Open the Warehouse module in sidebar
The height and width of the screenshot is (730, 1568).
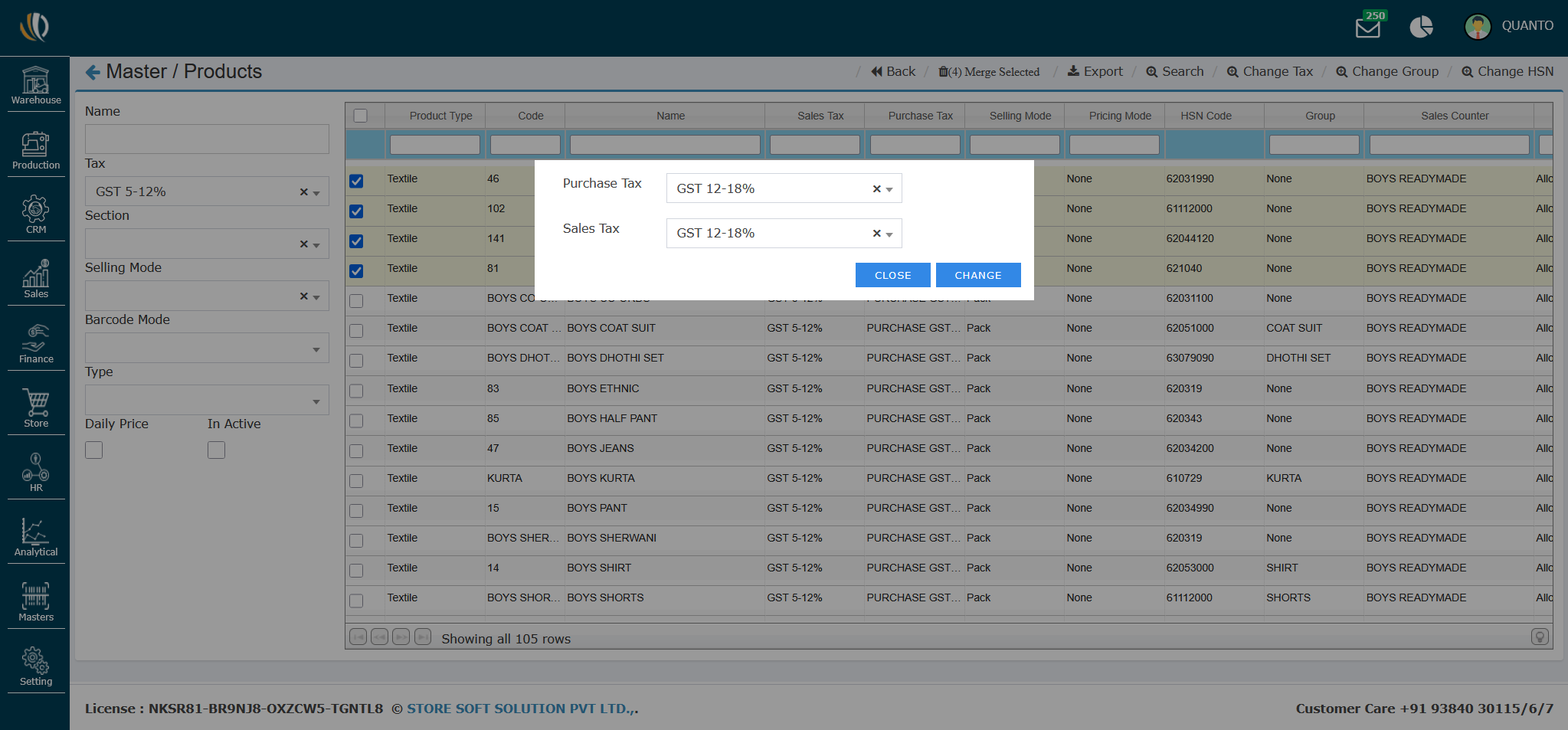coord(36,85)
